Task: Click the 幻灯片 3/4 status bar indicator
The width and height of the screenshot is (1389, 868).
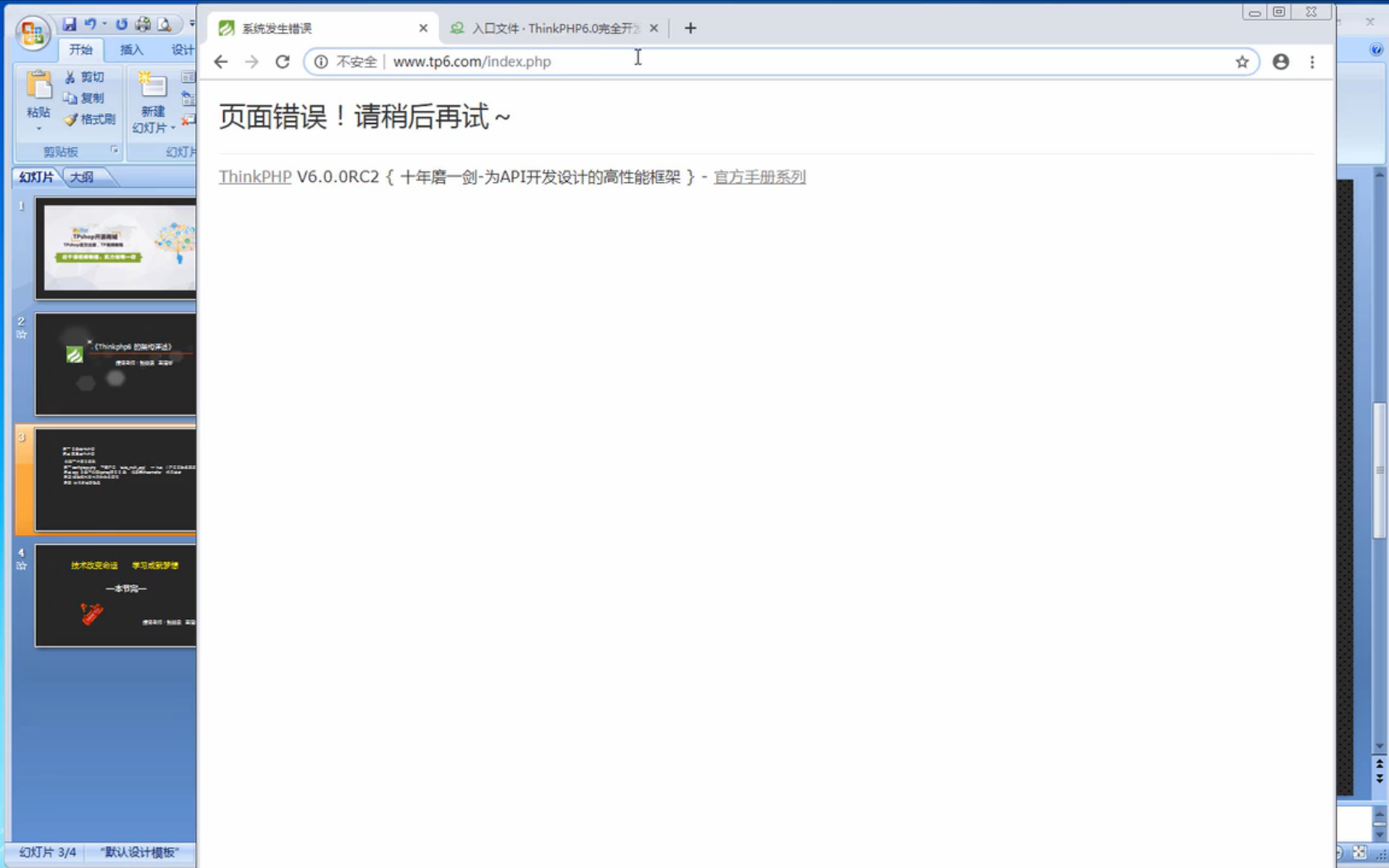Action: coord(48,852)
